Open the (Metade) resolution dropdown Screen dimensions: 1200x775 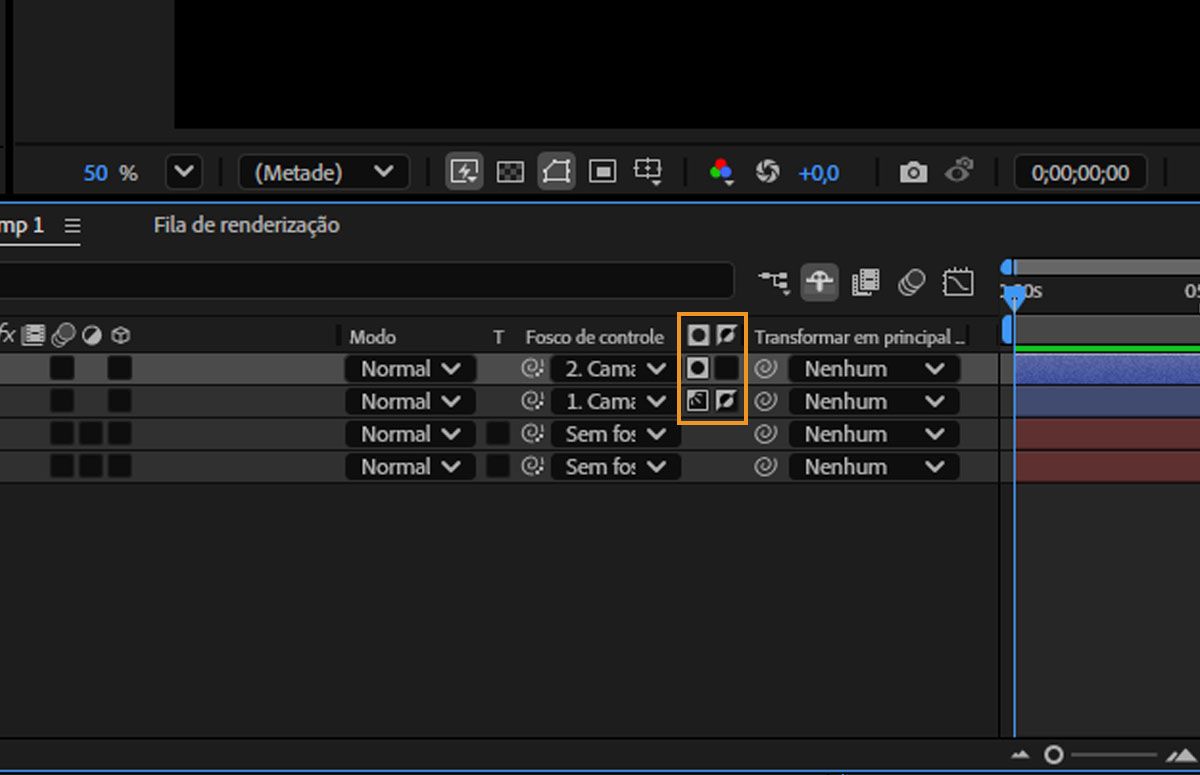324,172
